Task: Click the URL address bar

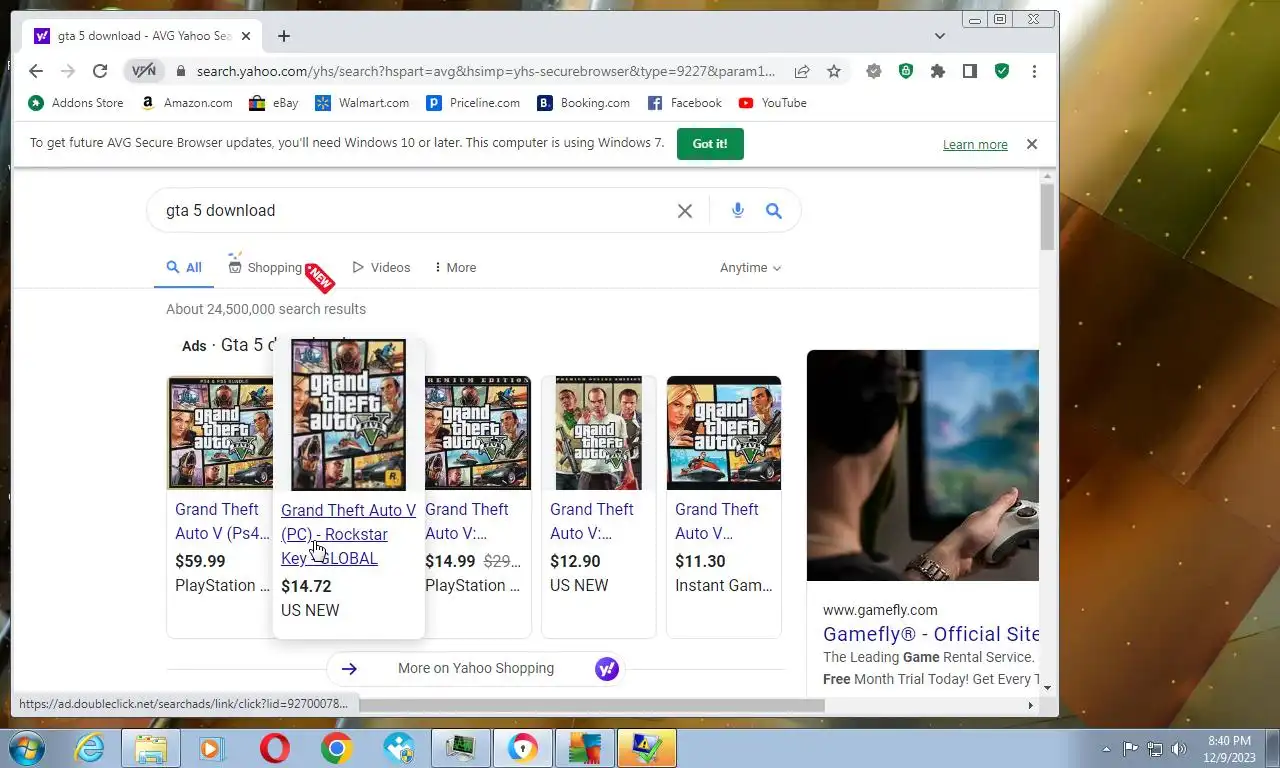Action: coord(485,71)
